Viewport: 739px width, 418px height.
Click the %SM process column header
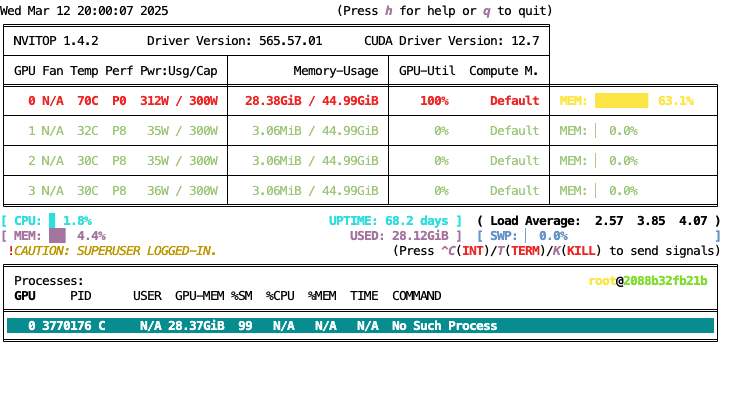pos(241,296)
